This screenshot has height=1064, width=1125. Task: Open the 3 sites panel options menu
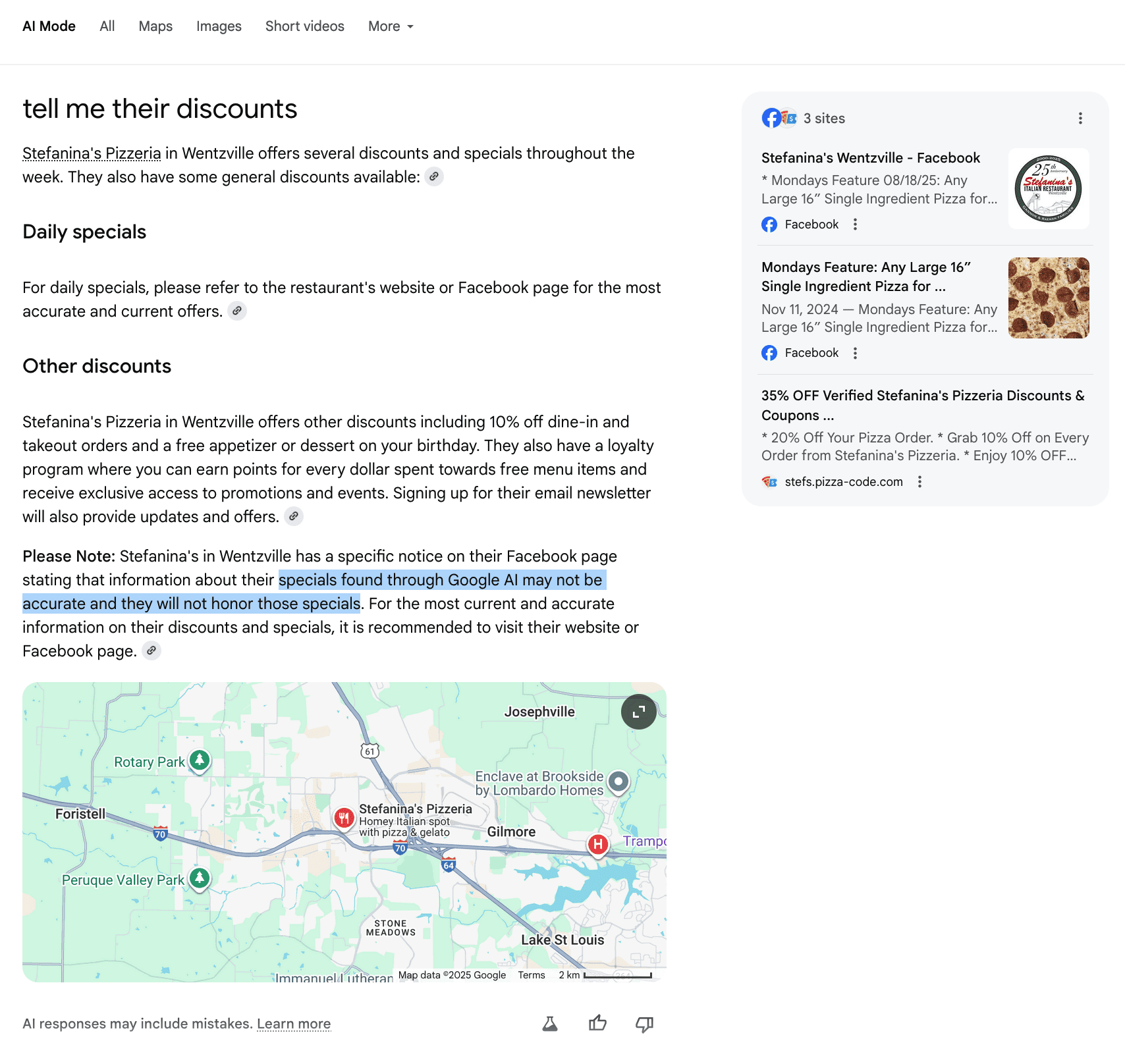click(1080, 118)
